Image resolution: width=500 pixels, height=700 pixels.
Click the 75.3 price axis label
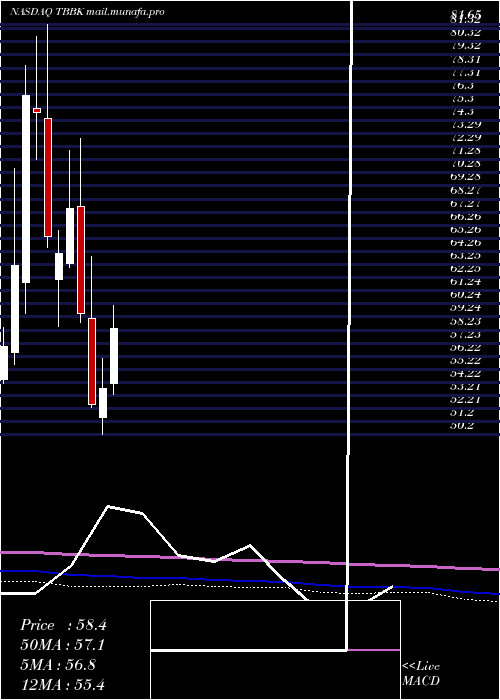pos(462,98)
